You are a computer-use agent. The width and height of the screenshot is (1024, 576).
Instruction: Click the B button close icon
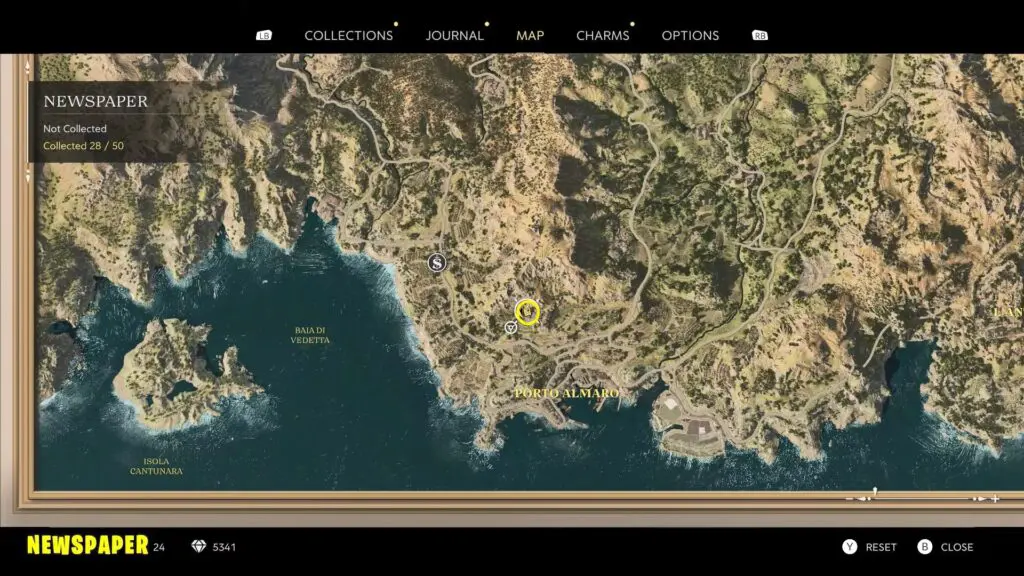924,547
